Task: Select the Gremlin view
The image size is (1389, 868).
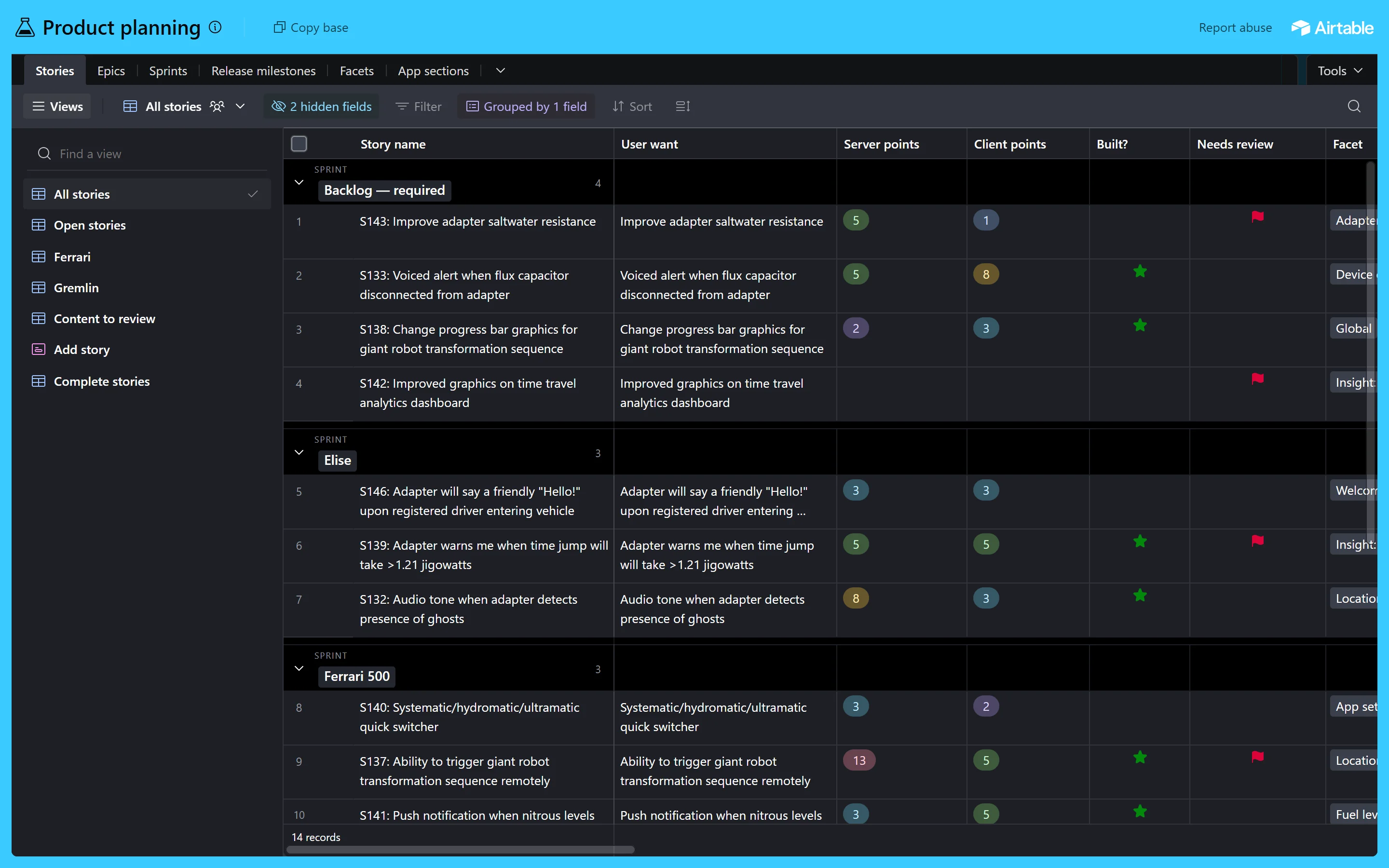Action: click(147, 287)
